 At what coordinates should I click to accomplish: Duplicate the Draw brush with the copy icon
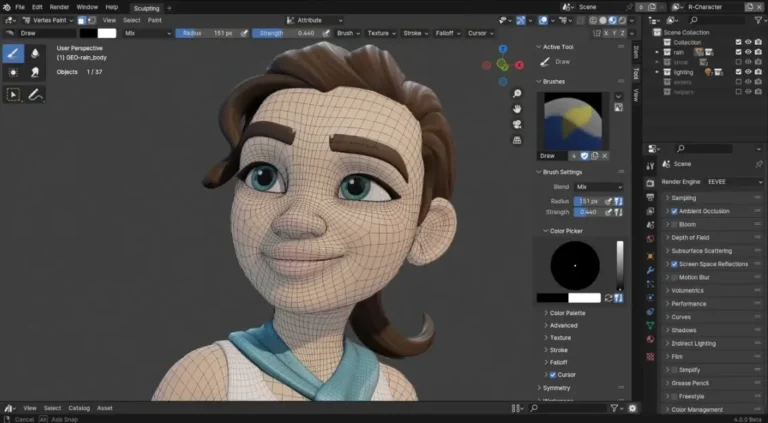[x=595, y=156]
